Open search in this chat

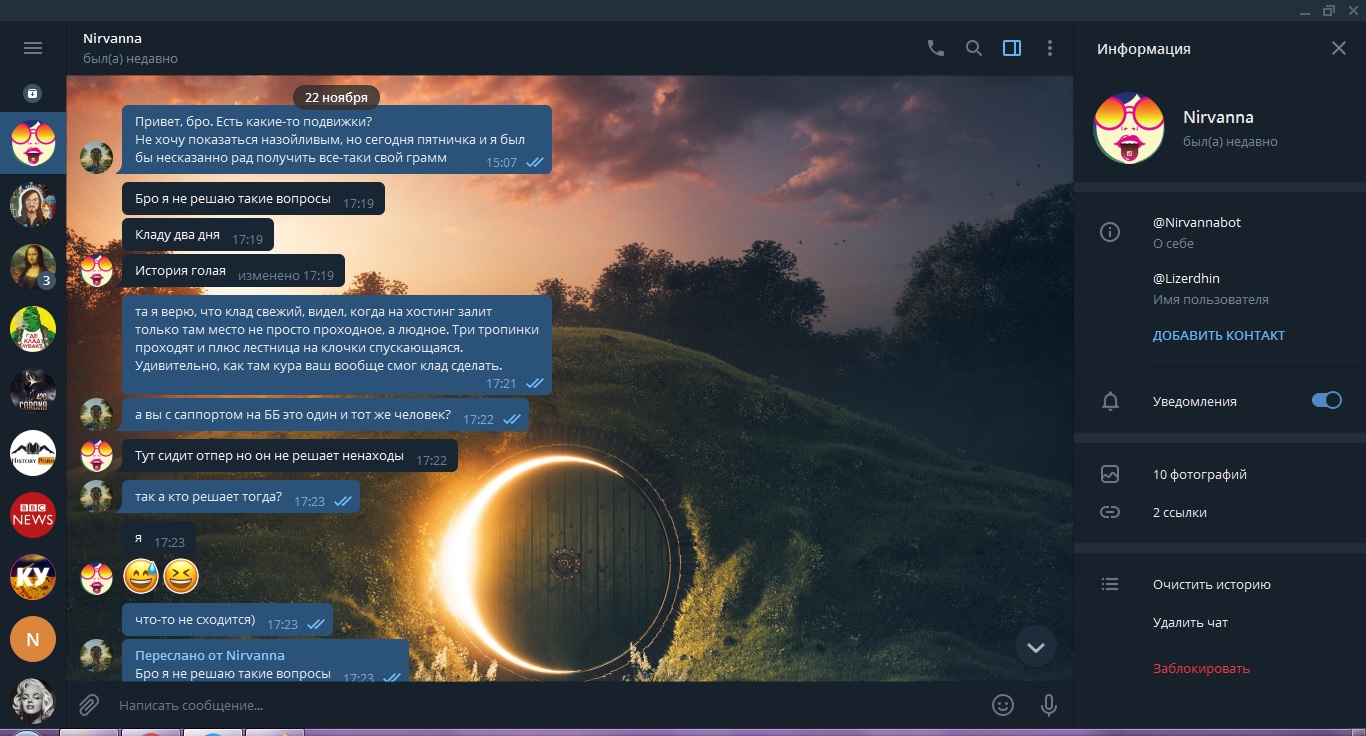[974, 48]
